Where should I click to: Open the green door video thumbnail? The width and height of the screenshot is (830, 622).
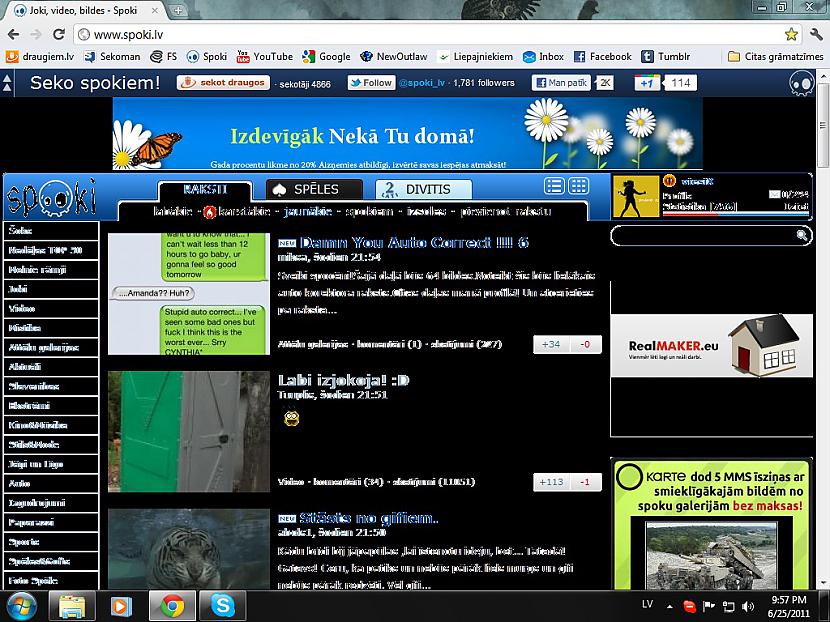189,432
